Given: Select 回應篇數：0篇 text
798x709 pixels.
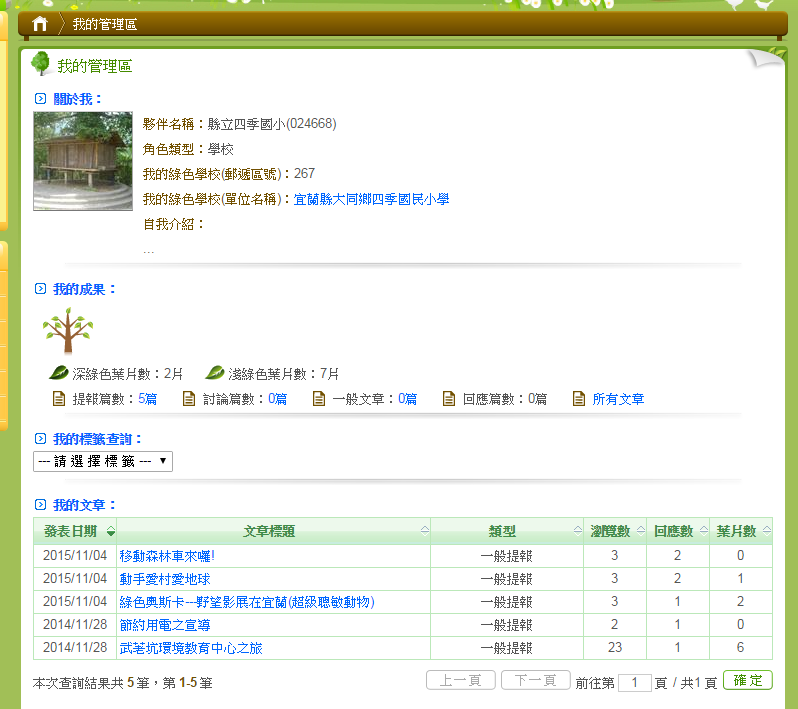Looking at the screenshot, I should (x=504, y=399).
